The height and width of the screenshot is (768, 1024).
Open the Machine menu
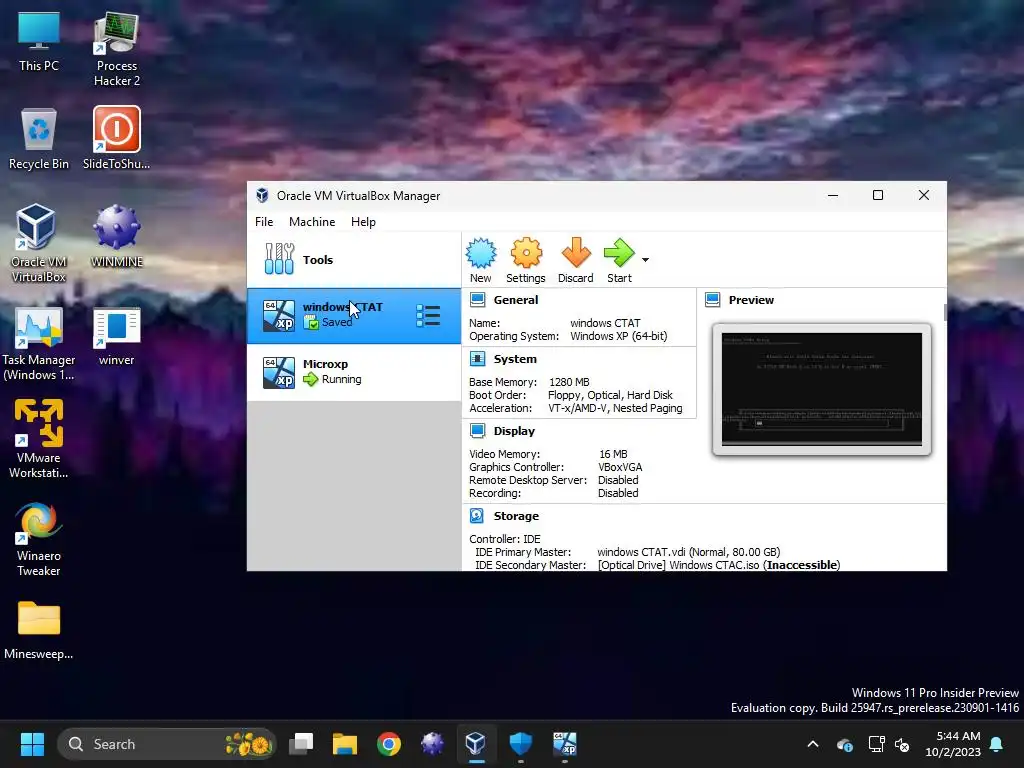click(x=312, y=221)
